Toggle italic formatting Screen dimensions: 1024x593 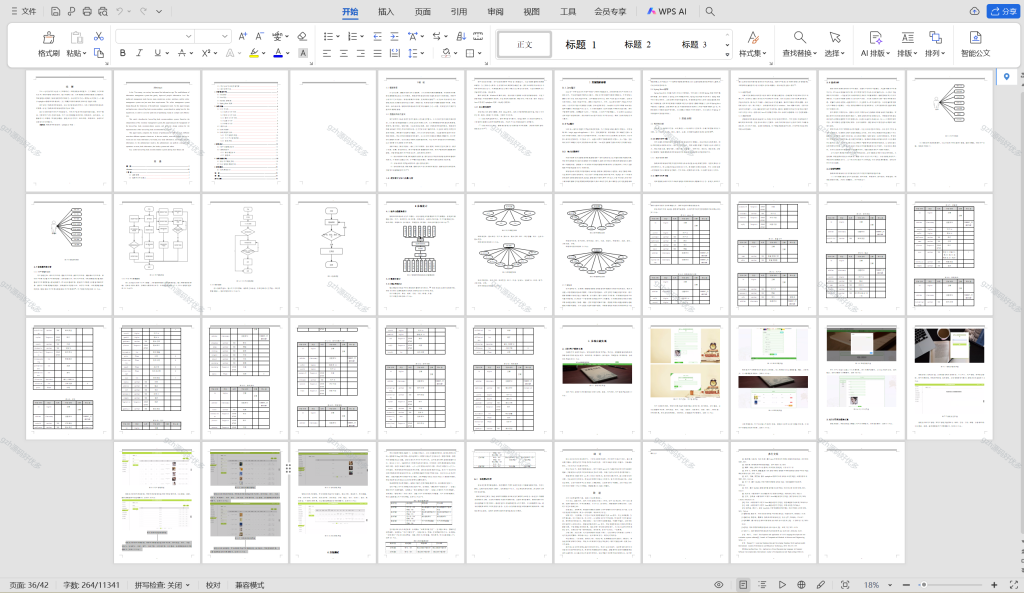139,53
